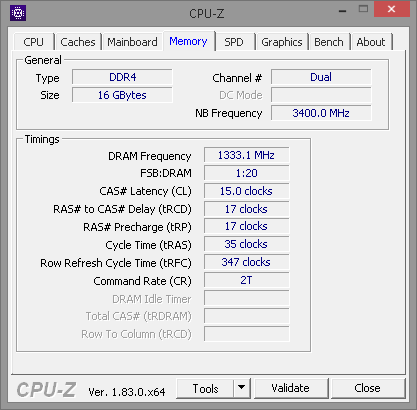Click the empty Row To Column field
The image size is (417, 410).
[246, 334]
